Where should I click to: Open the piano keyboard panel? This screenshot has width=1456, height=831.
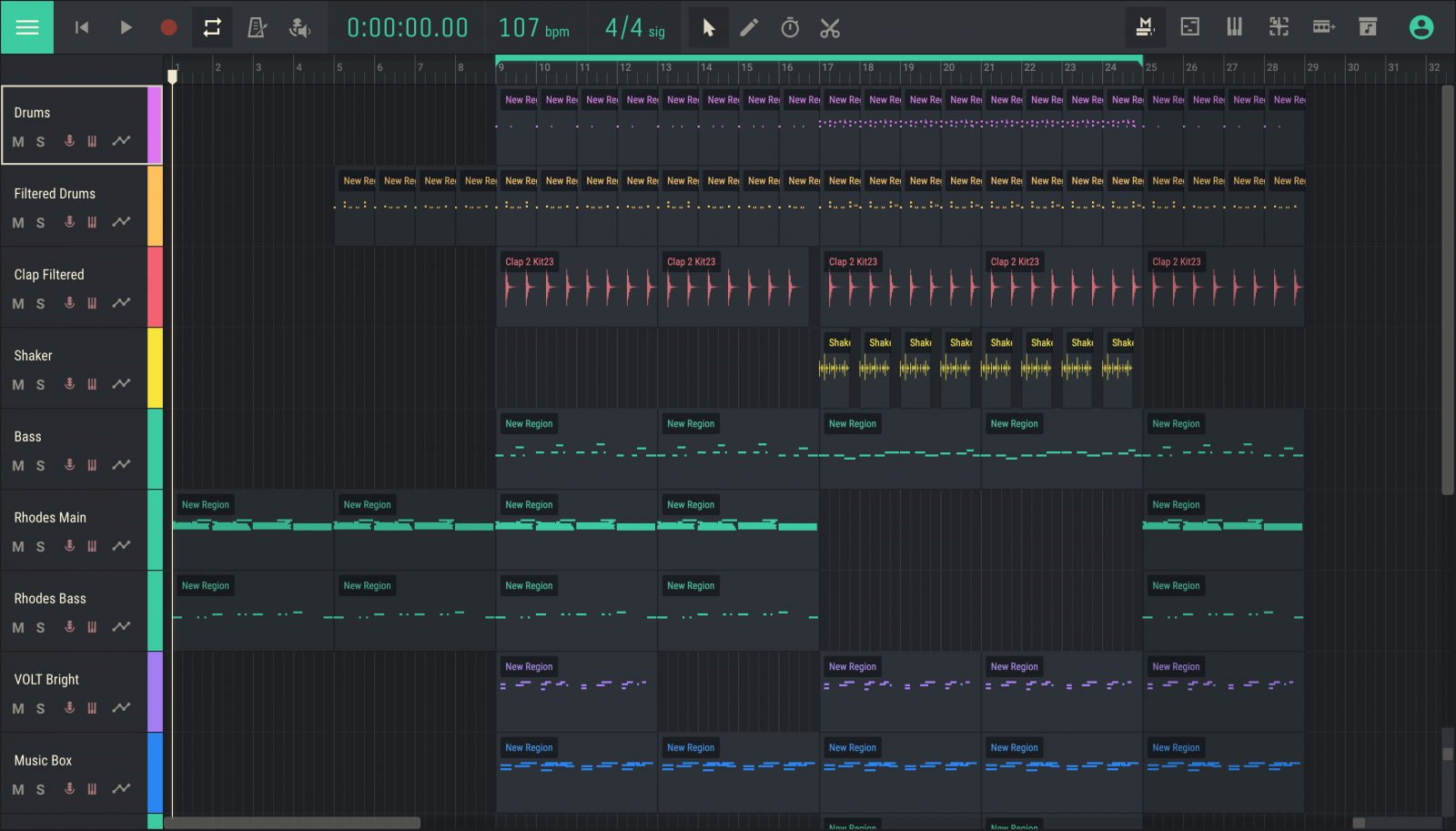point(1234,27)
